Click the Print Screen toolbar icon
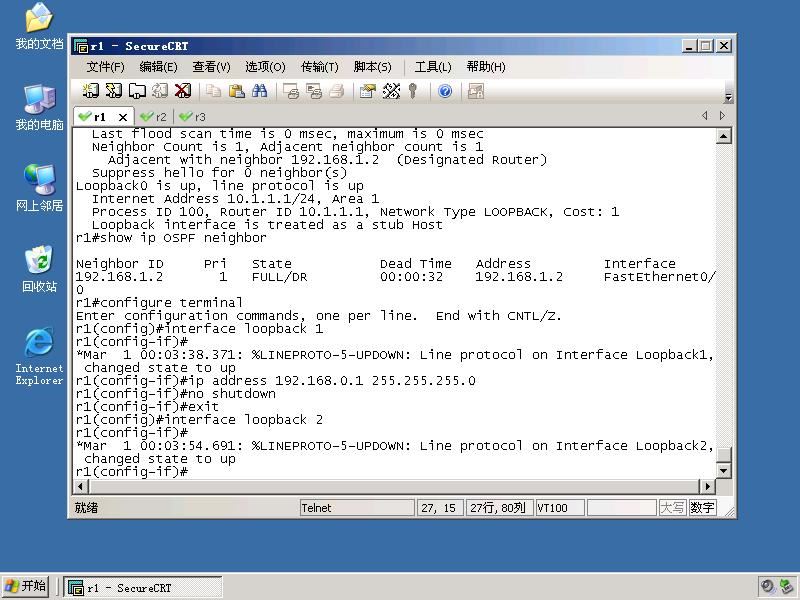 point(291,91)
